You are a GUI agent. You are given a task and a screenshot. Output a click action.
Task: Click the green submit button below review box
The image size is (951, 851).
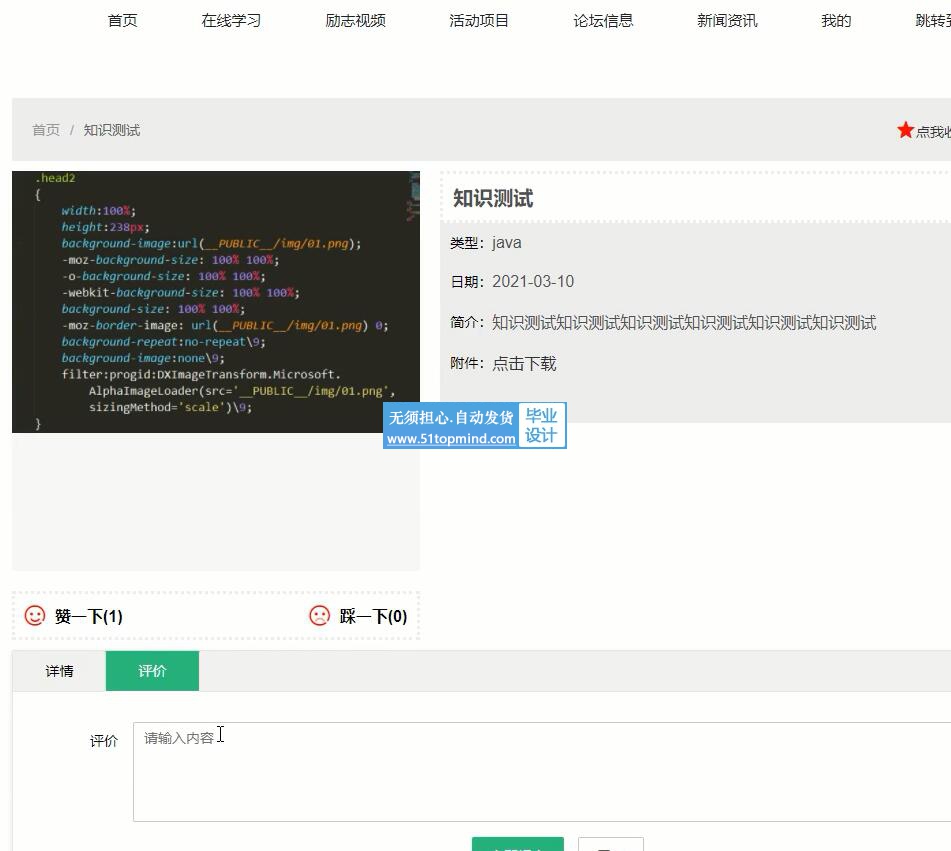518,844
